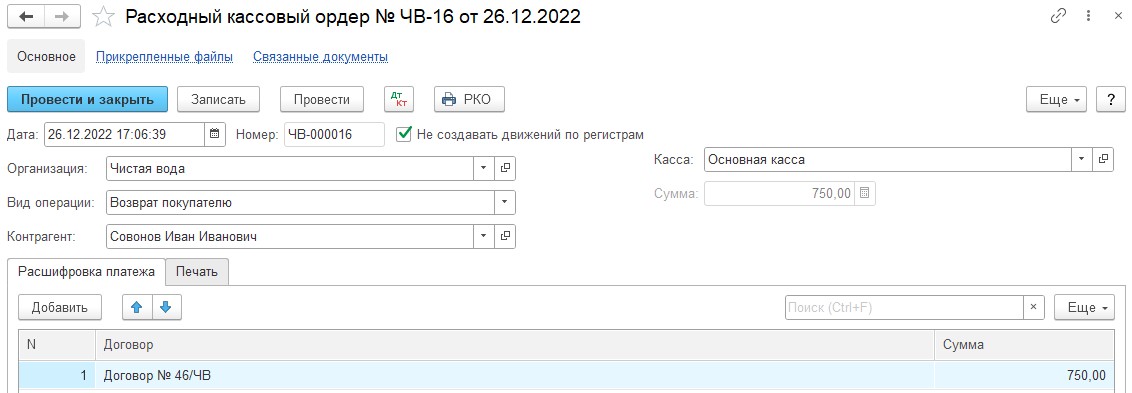Move row down with blue arrow
1132x393 pixels.
[165, 307]
